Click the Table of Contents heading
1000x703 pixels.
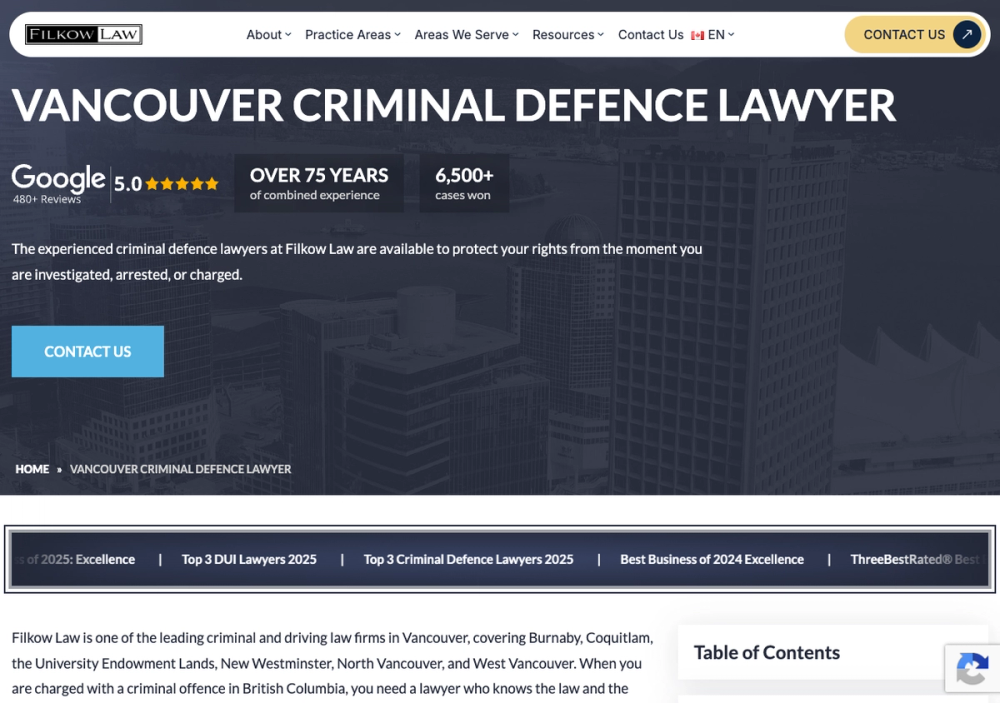point(767,653)
